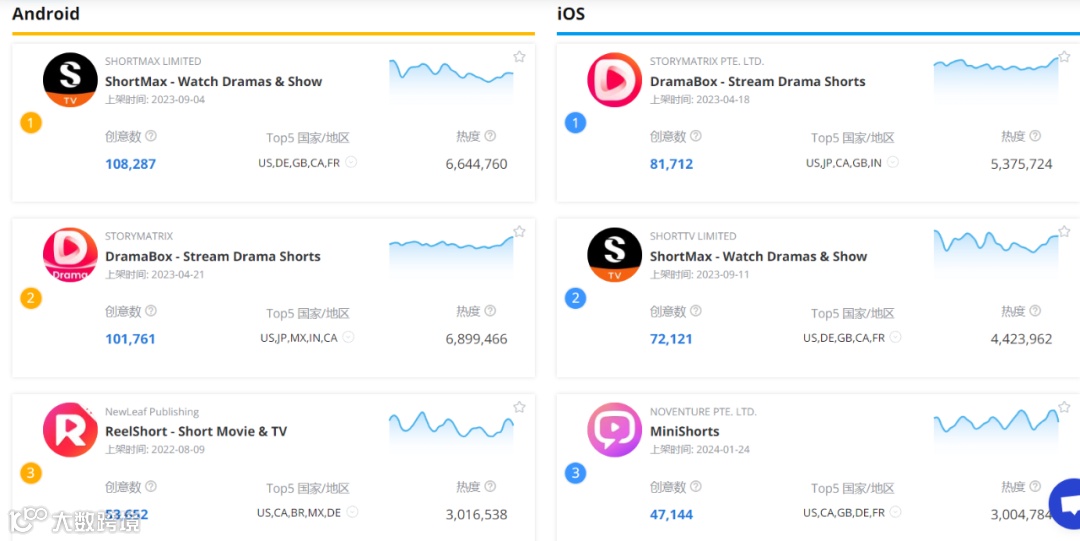Click creative count 108,287
Viewport: 1080px width, 541px height.
(131, 164)
